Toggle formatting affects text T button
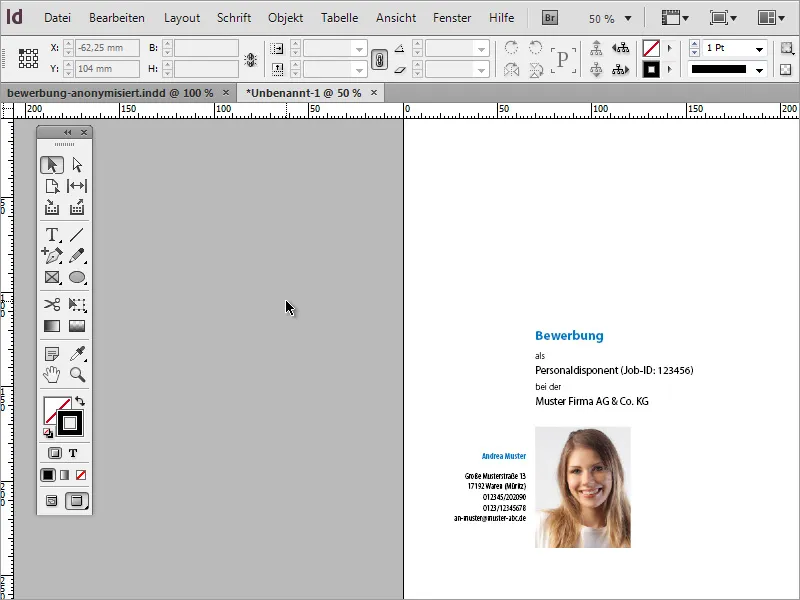The height and width of the screenshot is (600, 800). [x=73, y=453]
